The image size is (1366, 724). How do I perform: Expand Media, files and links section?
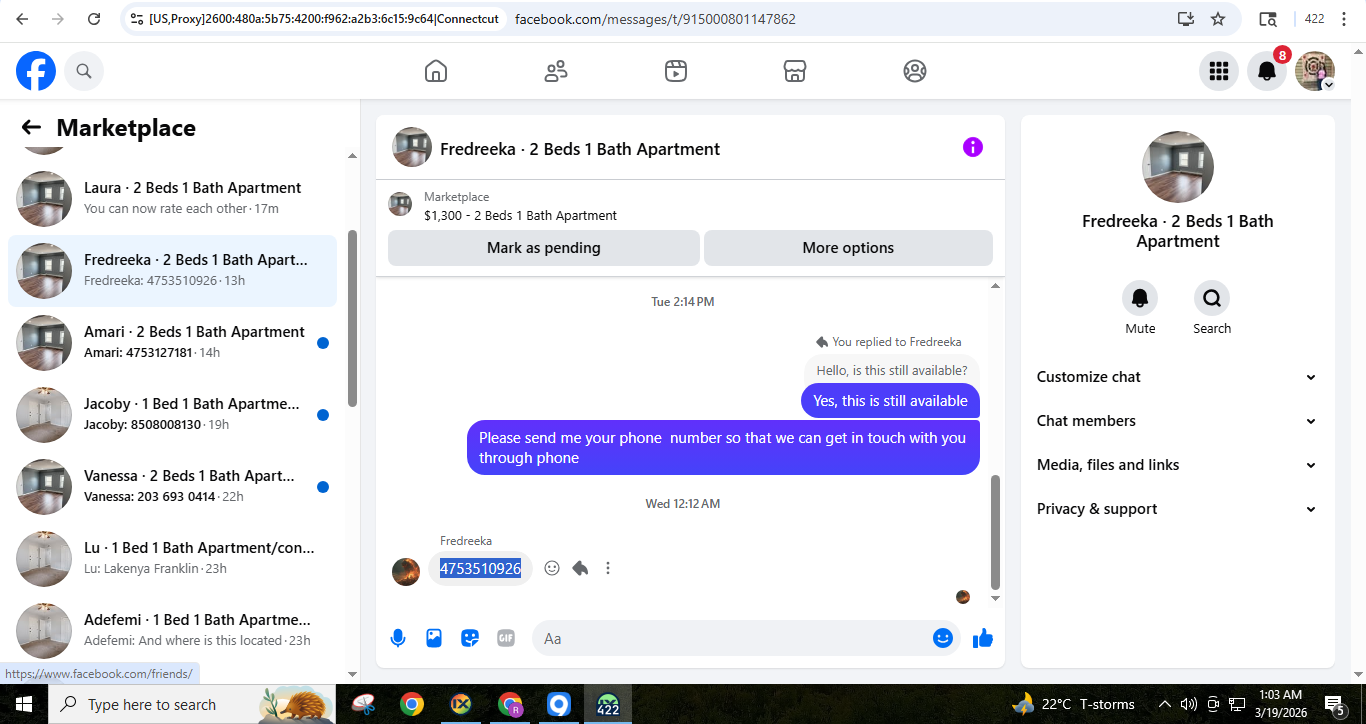[x=1177, y=465]
